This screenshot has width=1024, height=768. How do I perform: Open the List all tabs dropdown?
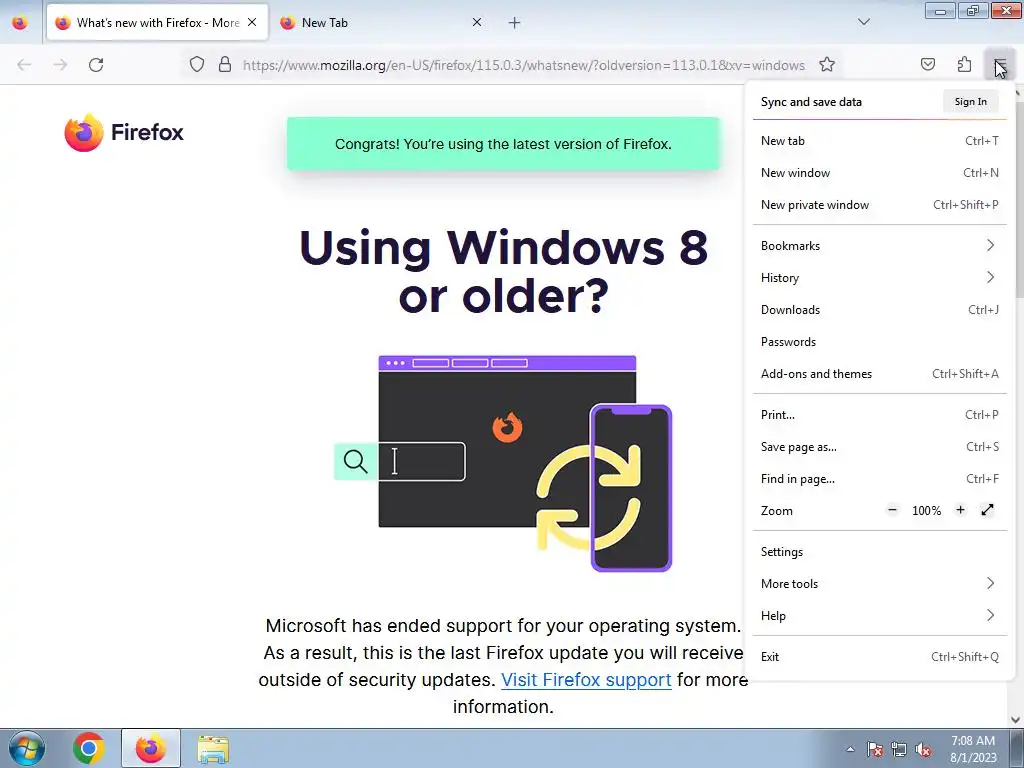click(x=863, y=23)
